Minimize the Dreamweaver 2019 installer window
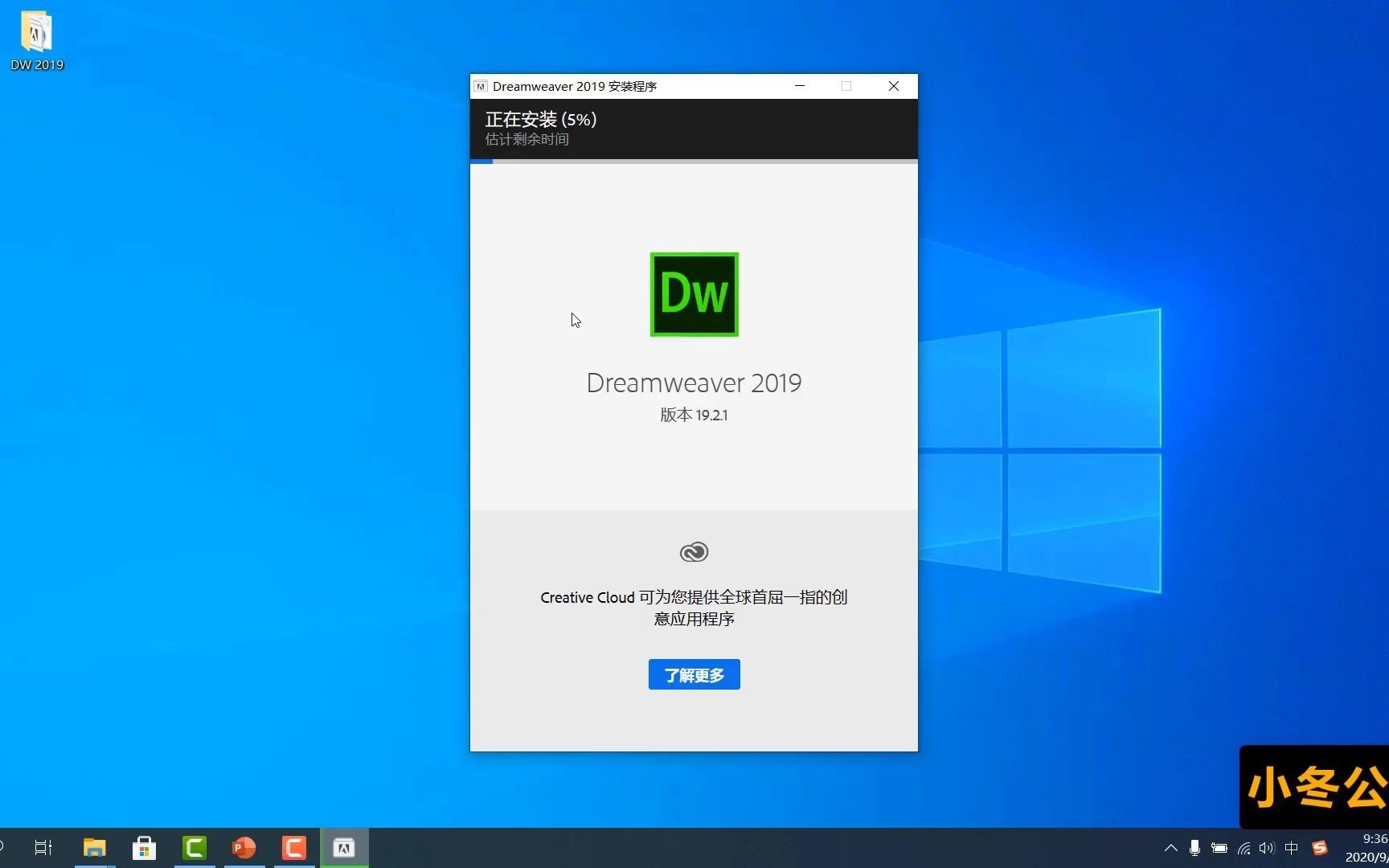This screenshot has height=868, width=1389. [x=800, y=86]
